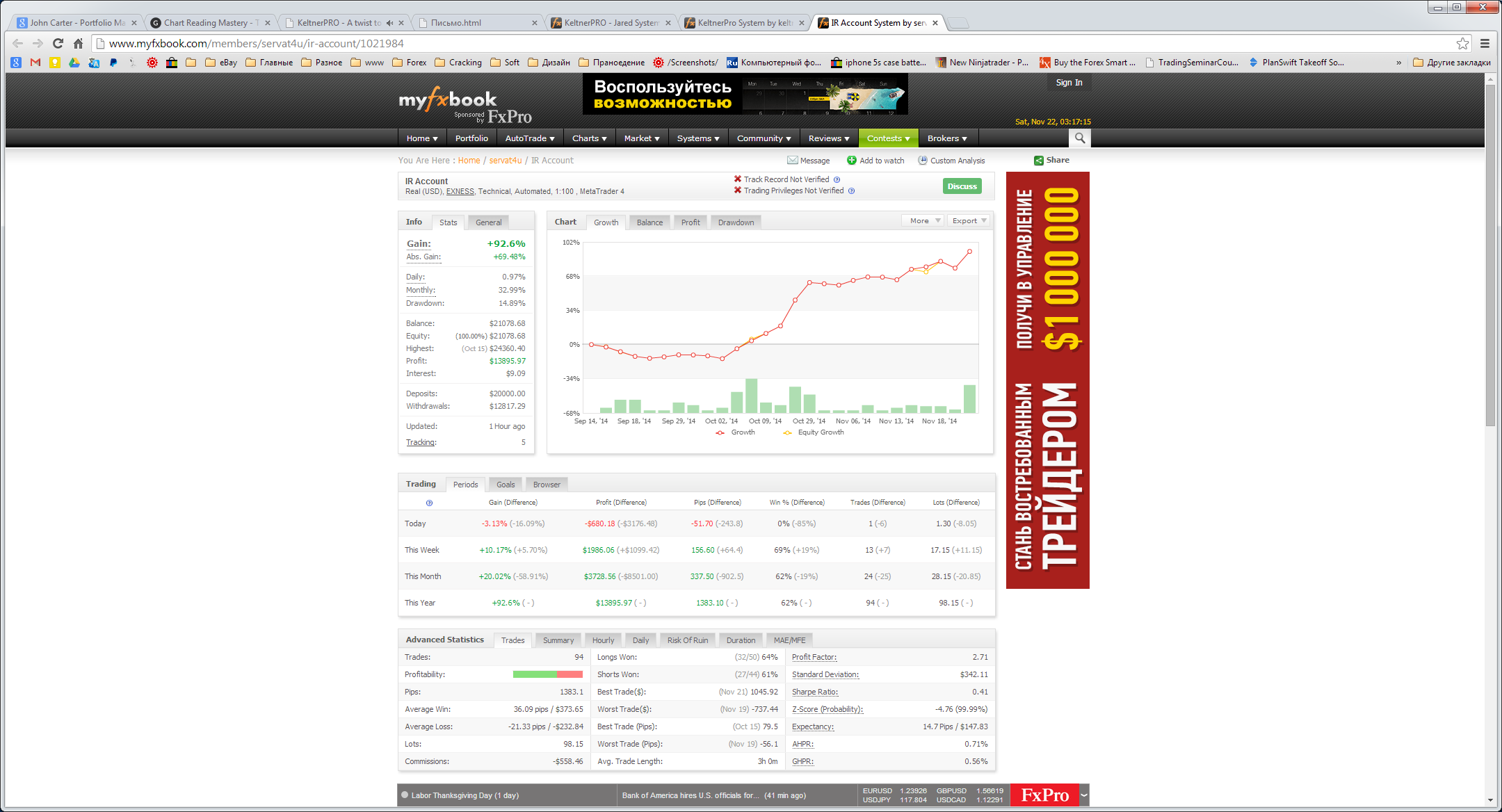Bookmark the page with the star icon
Viewport: 1502px width, 812px height.
1463,43
